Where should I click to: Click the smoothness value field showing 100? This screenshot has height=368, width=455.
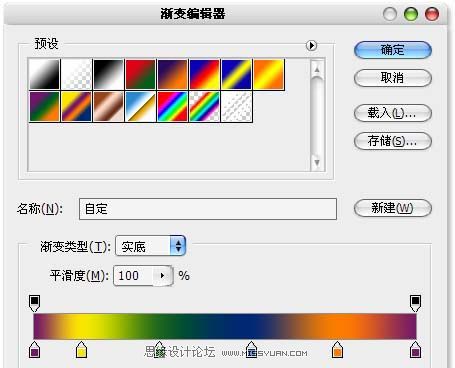click(x=133, y=276)
